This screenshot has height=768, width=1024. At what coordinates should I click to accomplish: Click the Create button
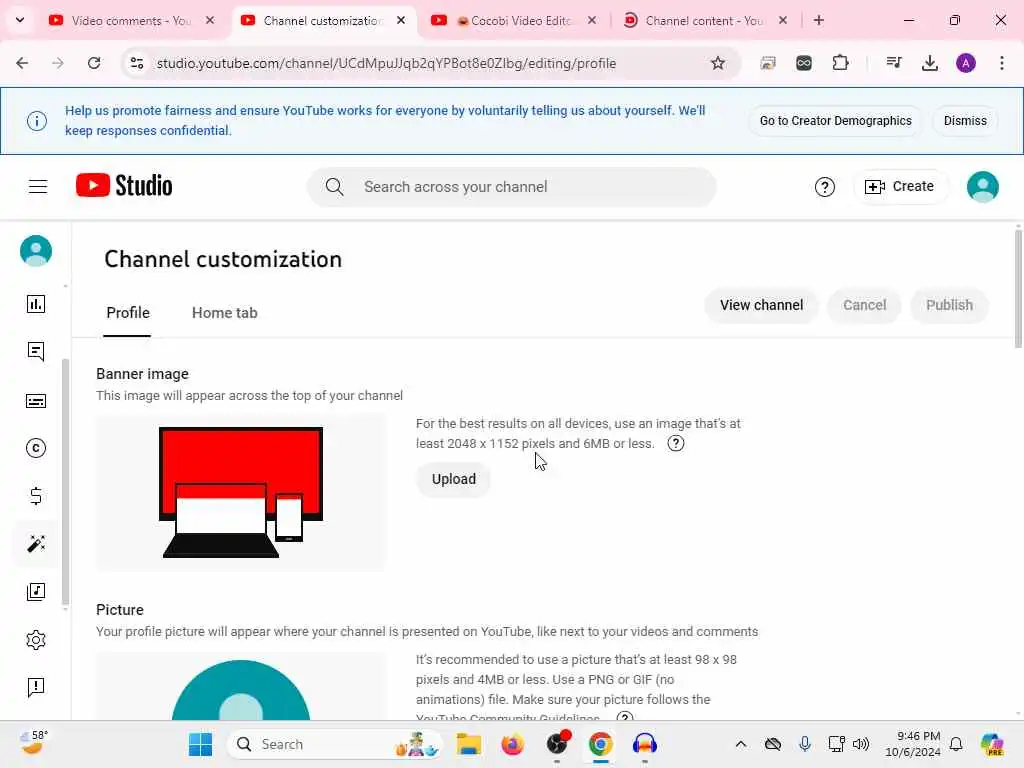[900, 187]
